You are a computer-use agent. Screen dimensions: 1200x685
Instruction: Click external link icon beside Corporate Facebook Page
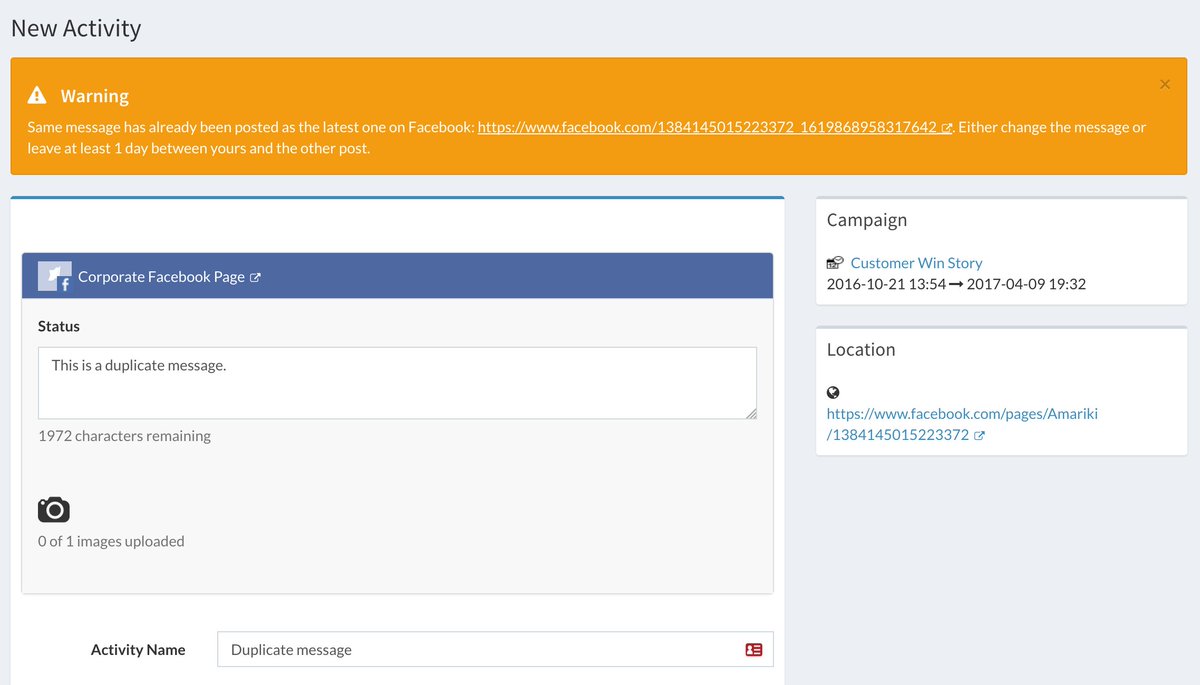[255, 278]
